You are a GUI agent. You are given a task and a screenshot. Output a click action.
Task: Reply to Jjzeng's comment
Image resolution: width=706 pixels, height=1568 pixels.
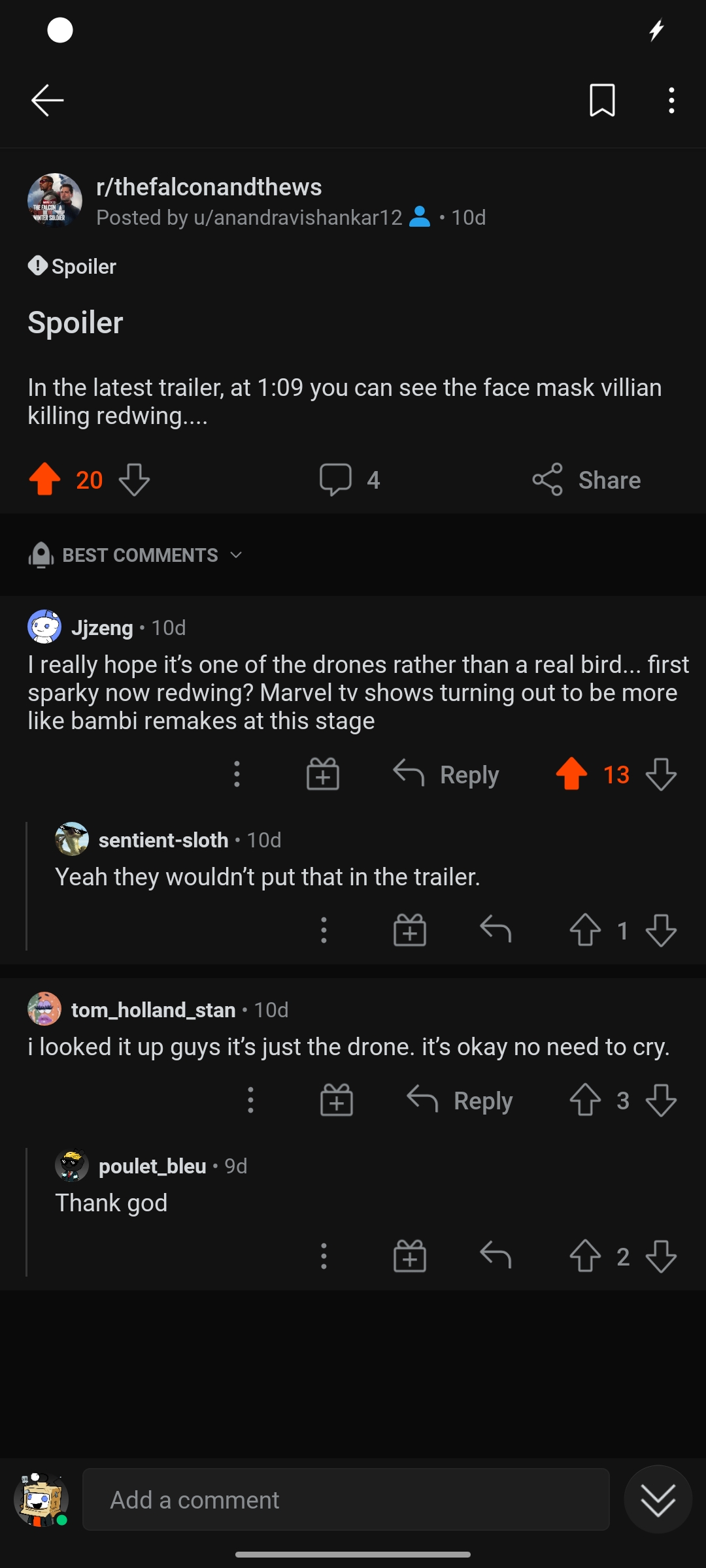tap(446, 774)
